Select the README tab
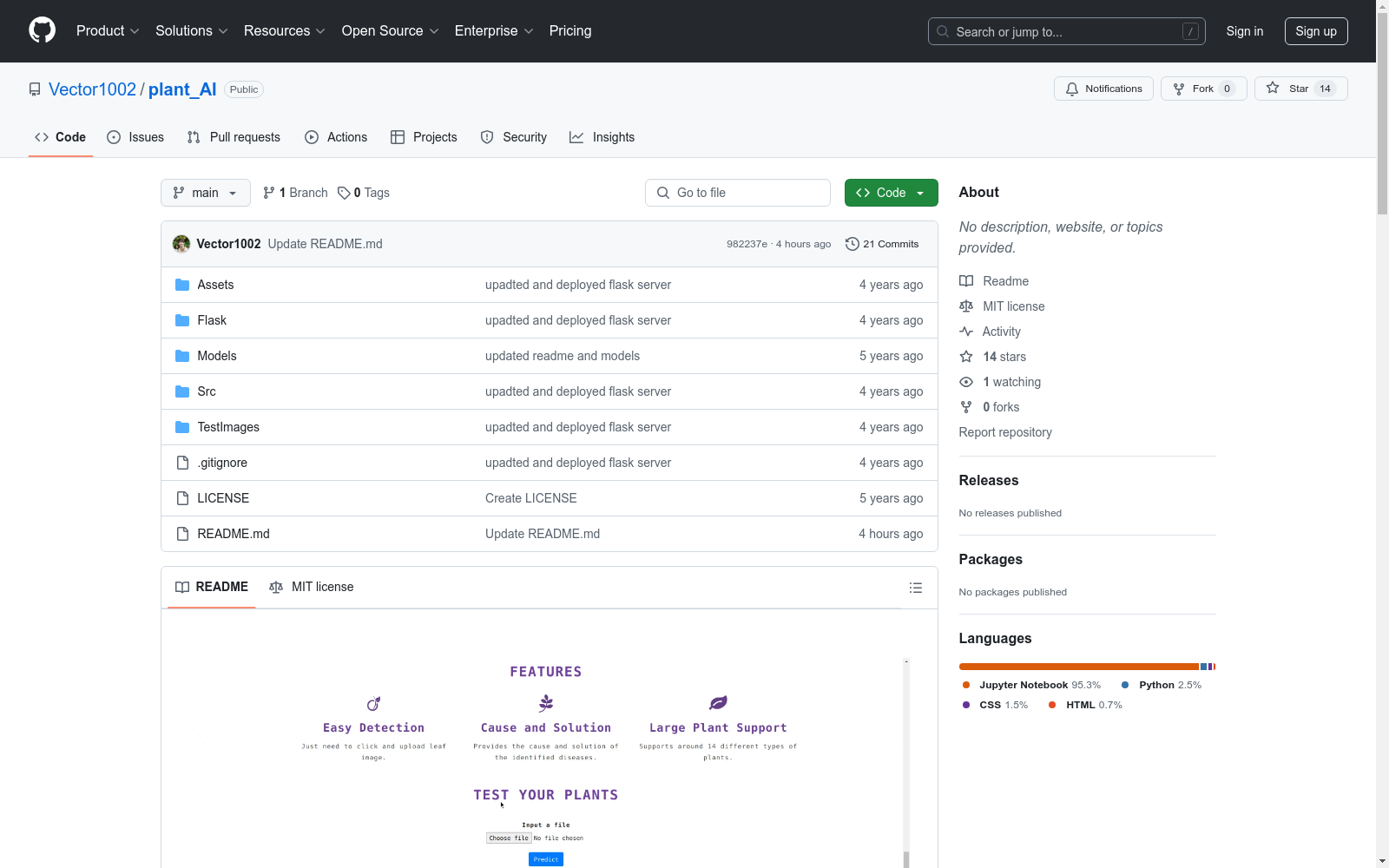1389x868 pixels. (x=212, y=587)
